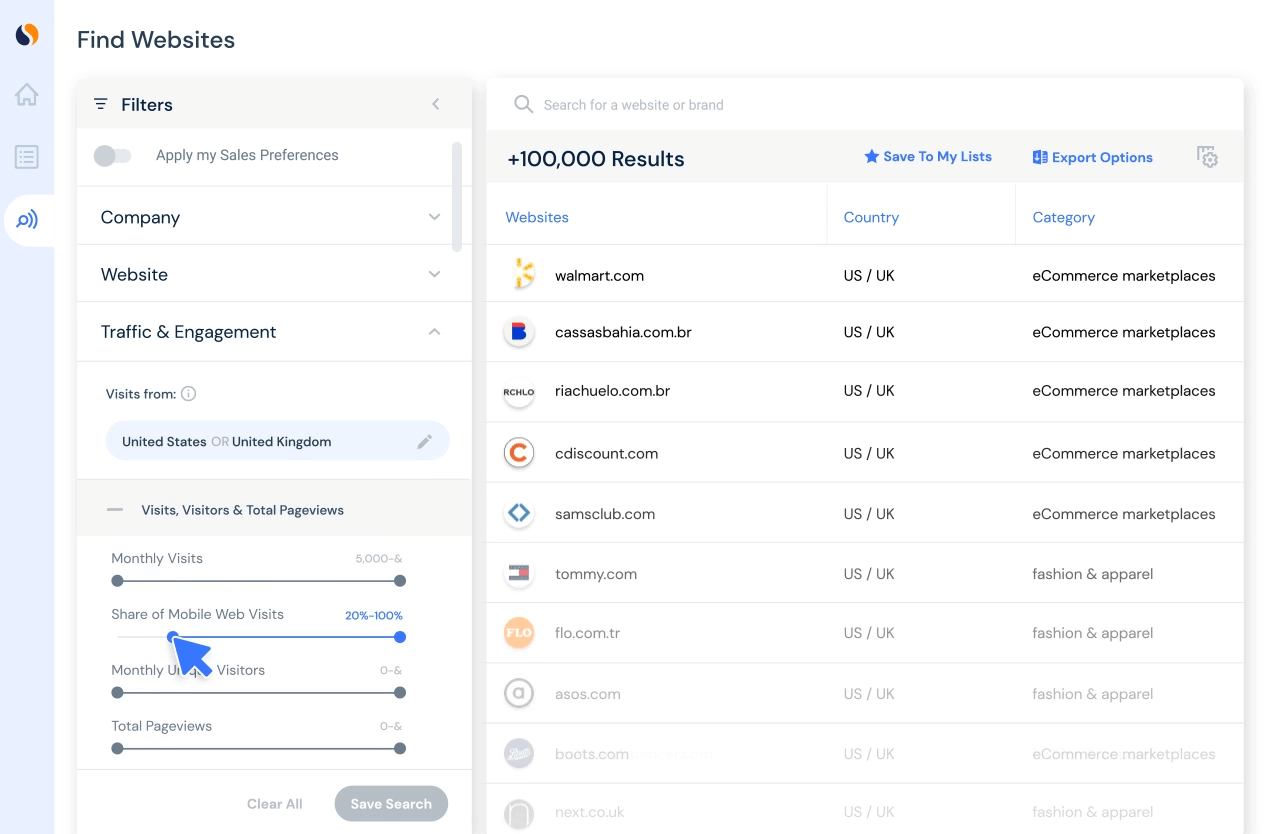Edit countries with the pencil icon
Screen dimensions: 1264x834
[x=425, y=441]
